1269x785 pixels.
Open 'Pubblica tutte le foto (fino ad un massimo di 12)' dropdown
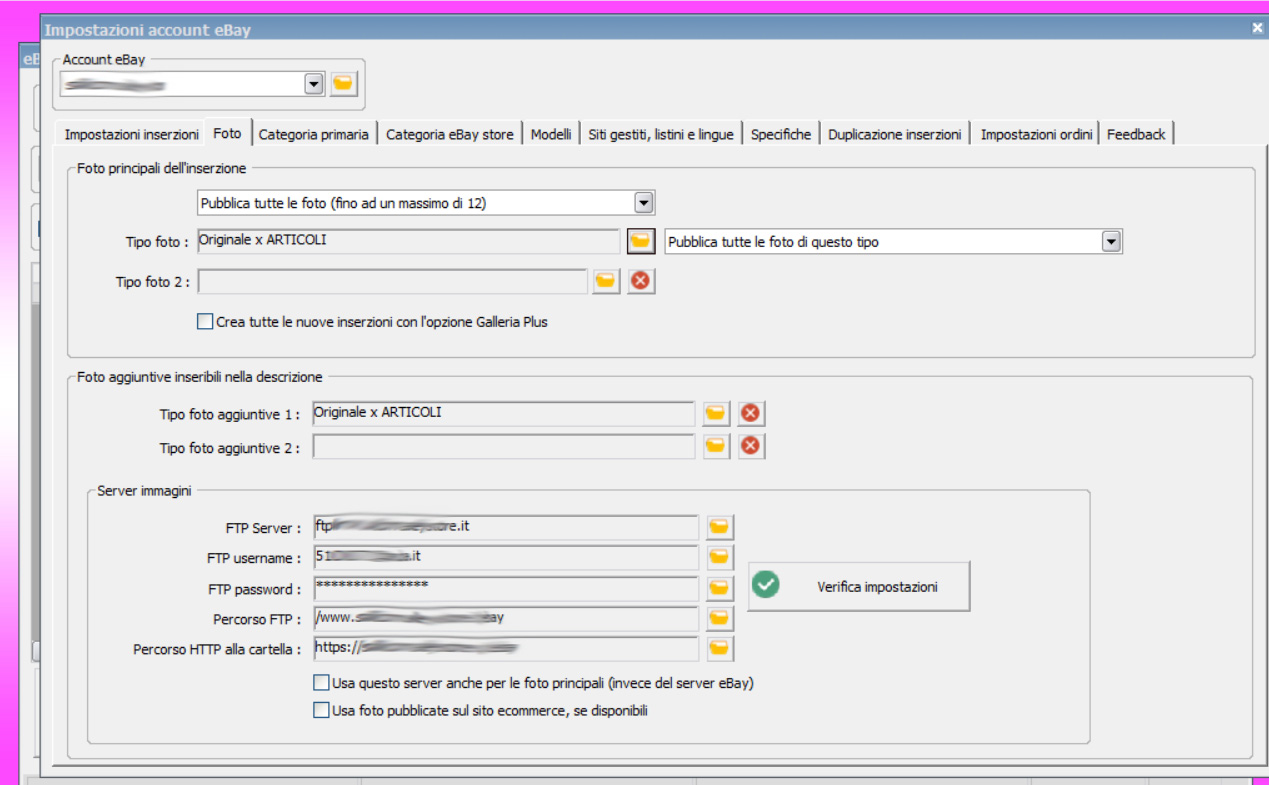[644, 203]
